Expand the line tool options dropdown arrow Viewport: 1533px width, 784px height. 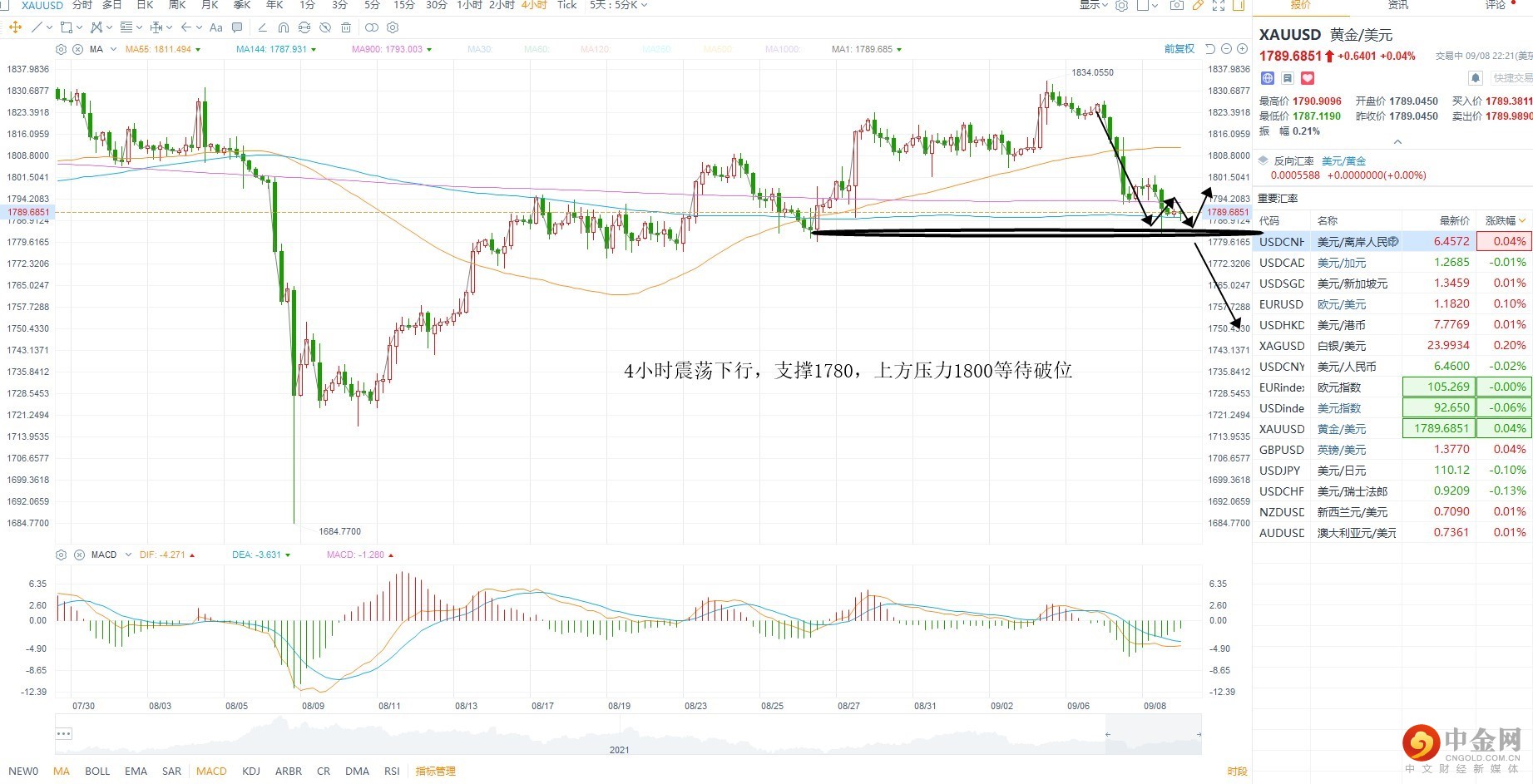[x=50, y=27]
